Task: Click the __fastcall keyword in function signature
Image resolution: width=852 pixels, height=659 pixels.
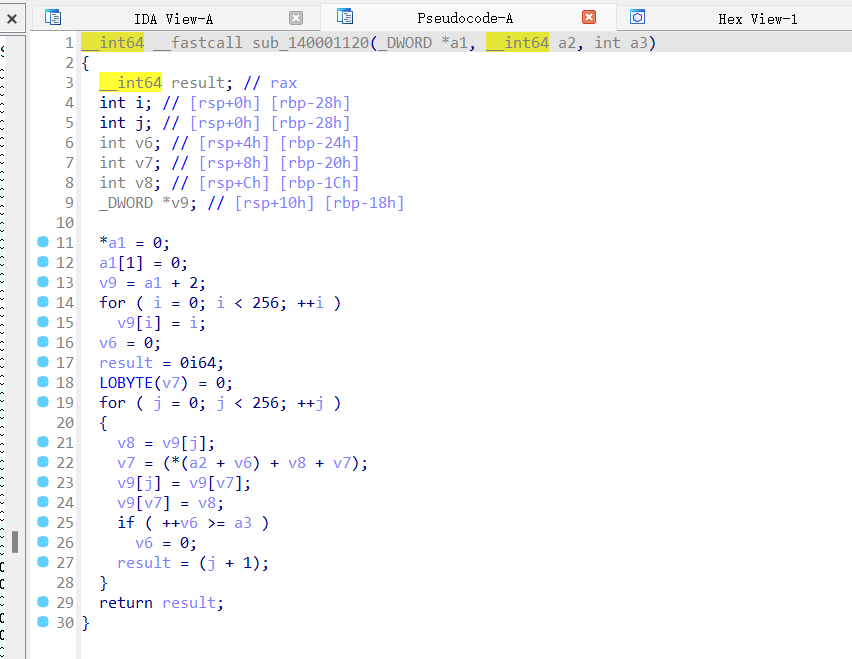Action: tap(198, 43)
